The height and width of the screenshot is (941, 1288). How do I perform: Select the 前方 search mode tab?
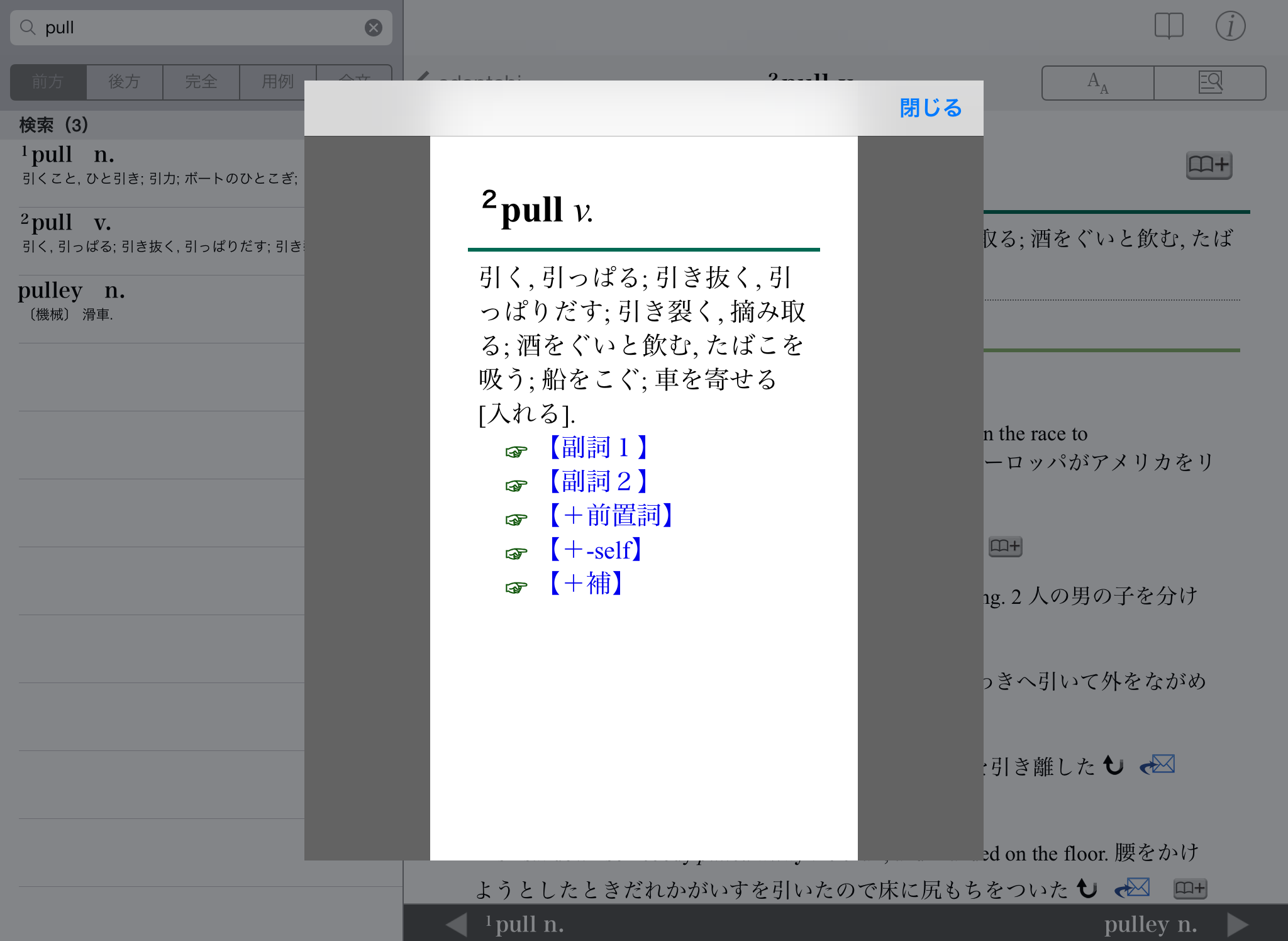click(x=48, y=82)
